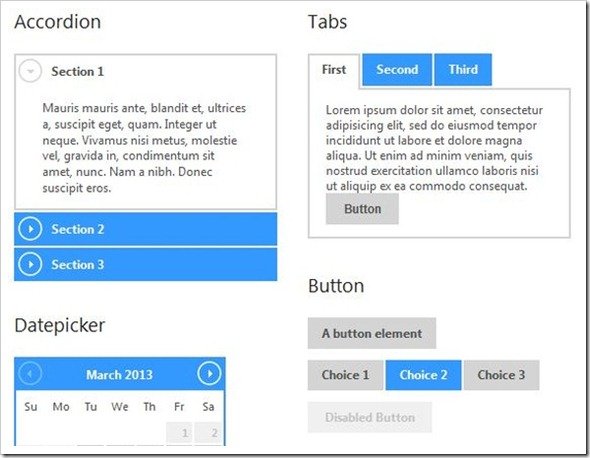Screen dimensions: 590x458
Task: Pick day 1 in the March calendar
Action: 179,433
